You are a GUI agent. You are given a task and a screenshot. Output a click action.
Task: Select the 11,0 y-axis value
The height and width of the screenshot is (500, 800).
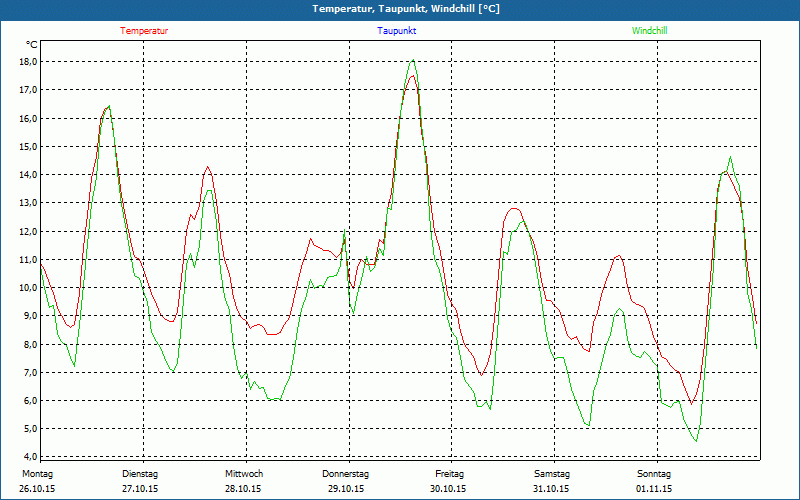pyautogui.click(x=29, y=259)
